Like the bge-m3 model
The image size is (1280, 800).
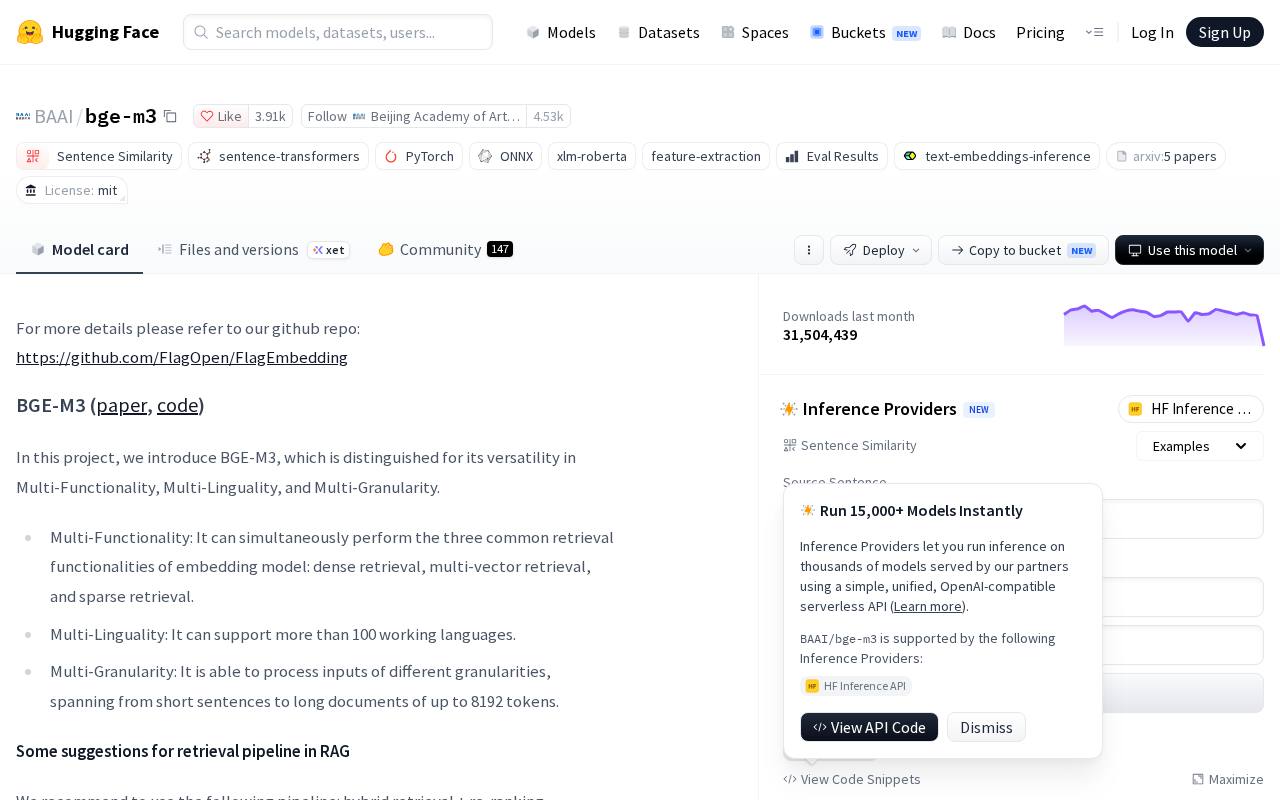(221, 116)
